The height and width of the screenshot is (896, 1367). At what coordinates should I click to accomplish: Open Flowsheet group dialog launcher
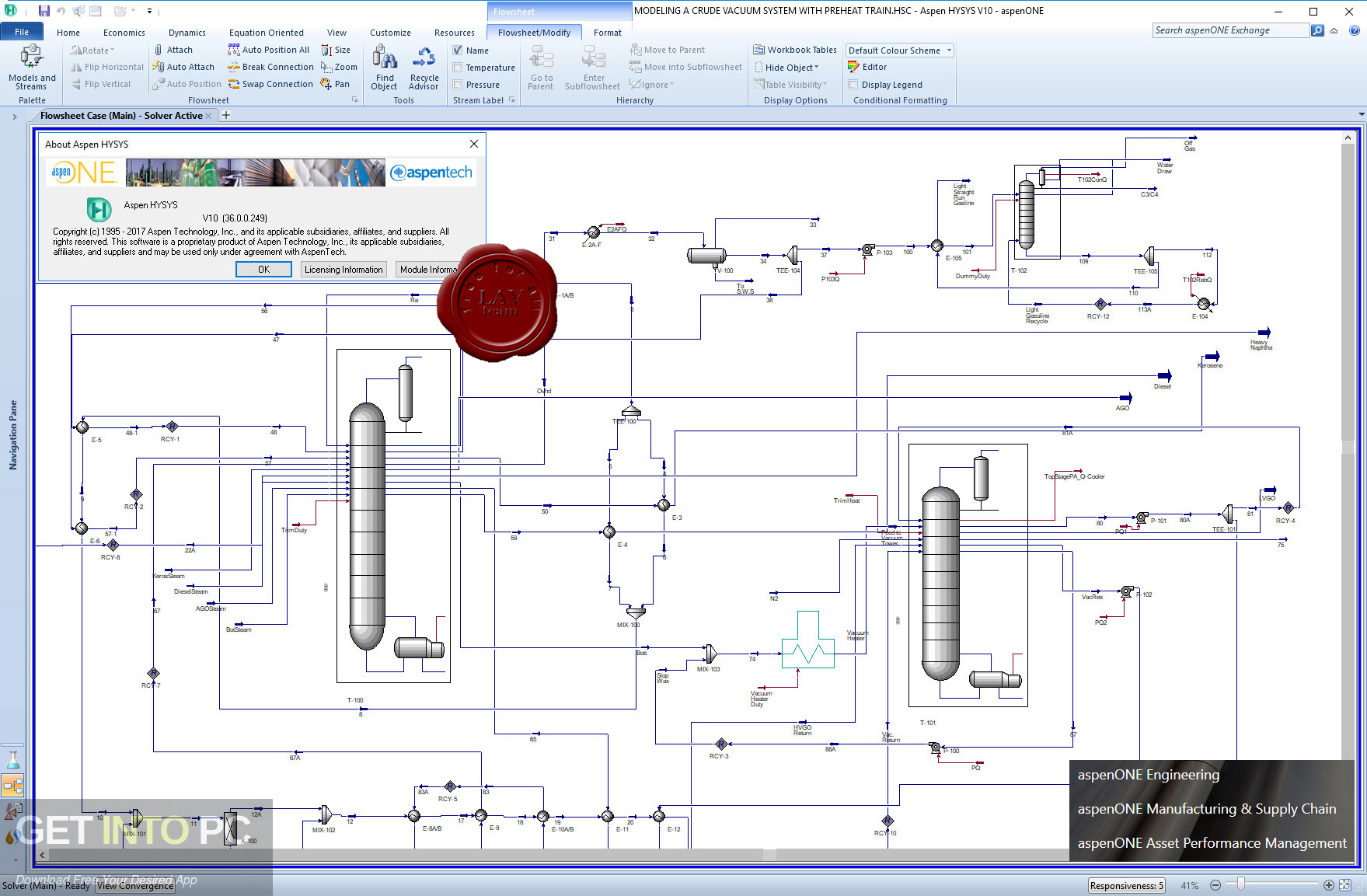click(355, 99)
